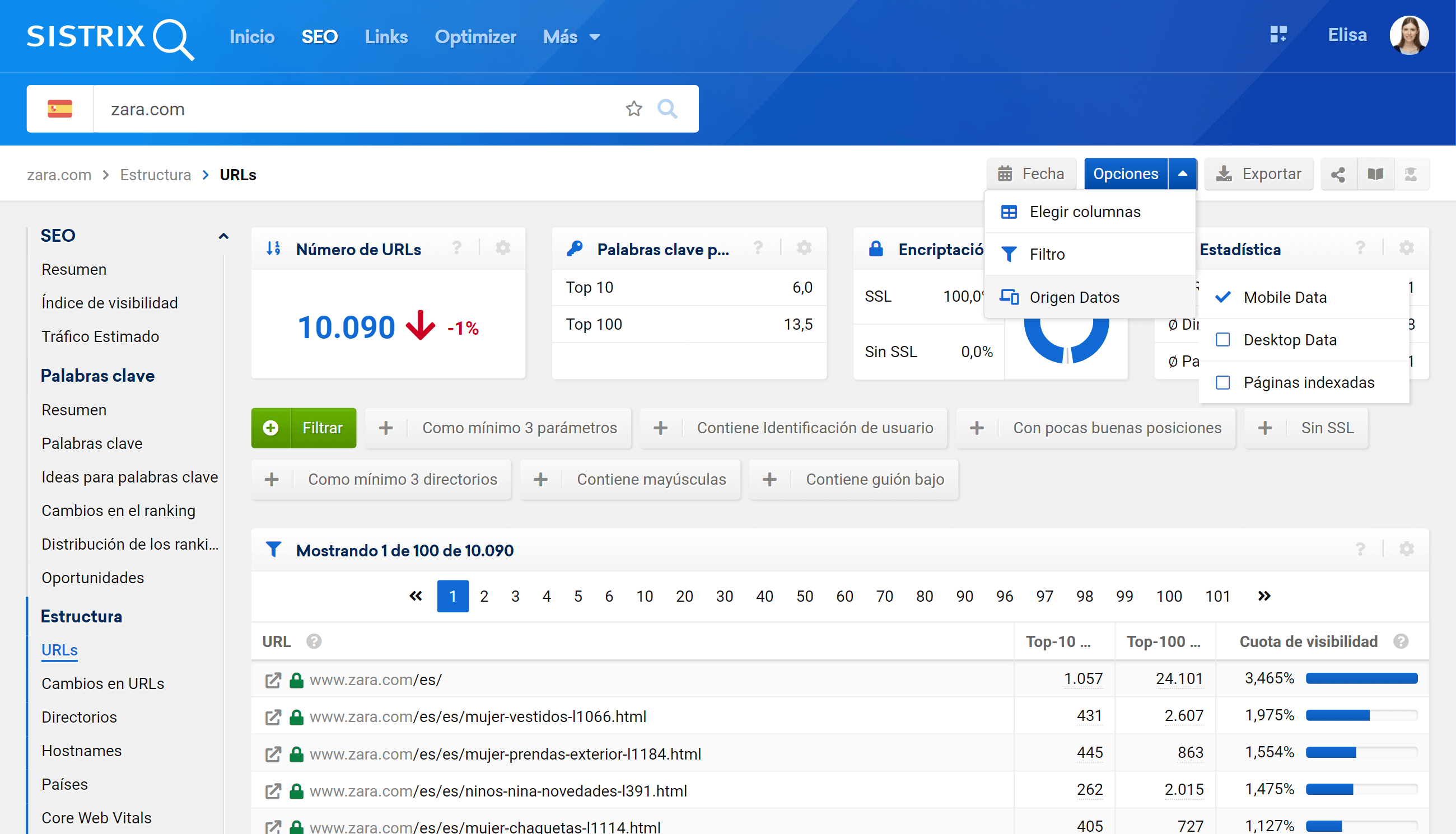Tick the Páginas indexadas checkbox
This screenshot has width=1456, height=834.
(x=1223, y=382)
